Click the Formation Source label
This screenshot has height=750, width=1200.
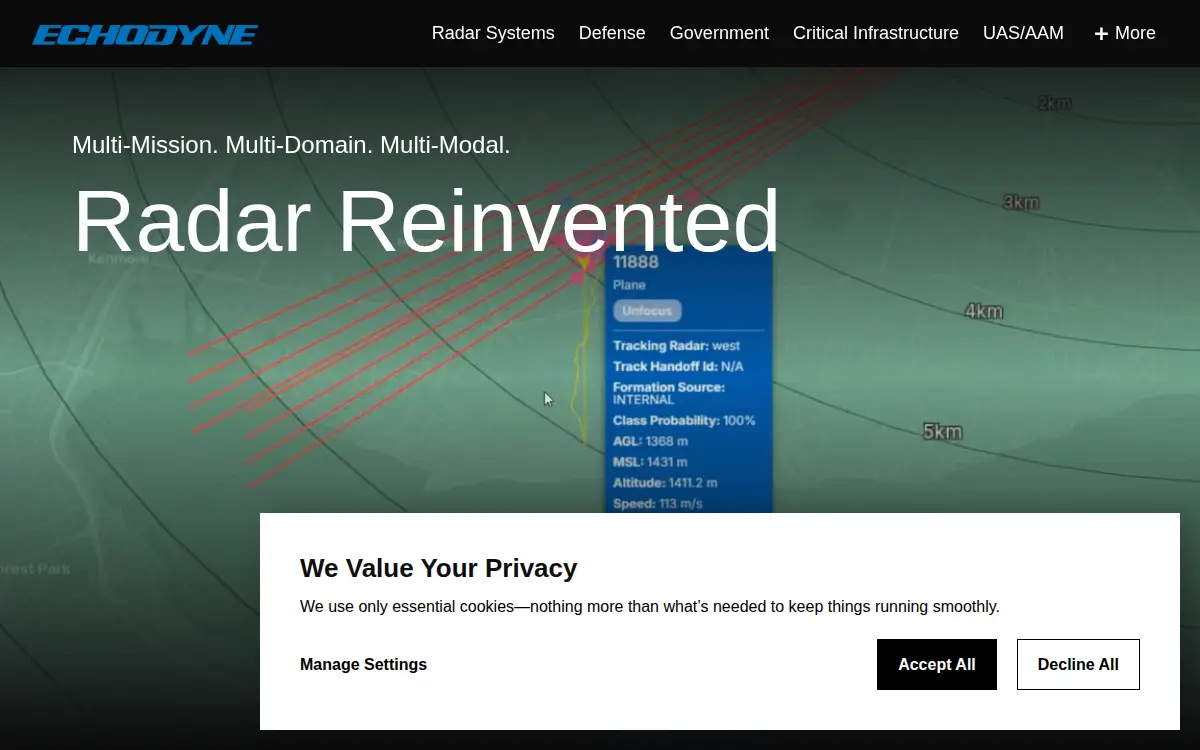669,387
